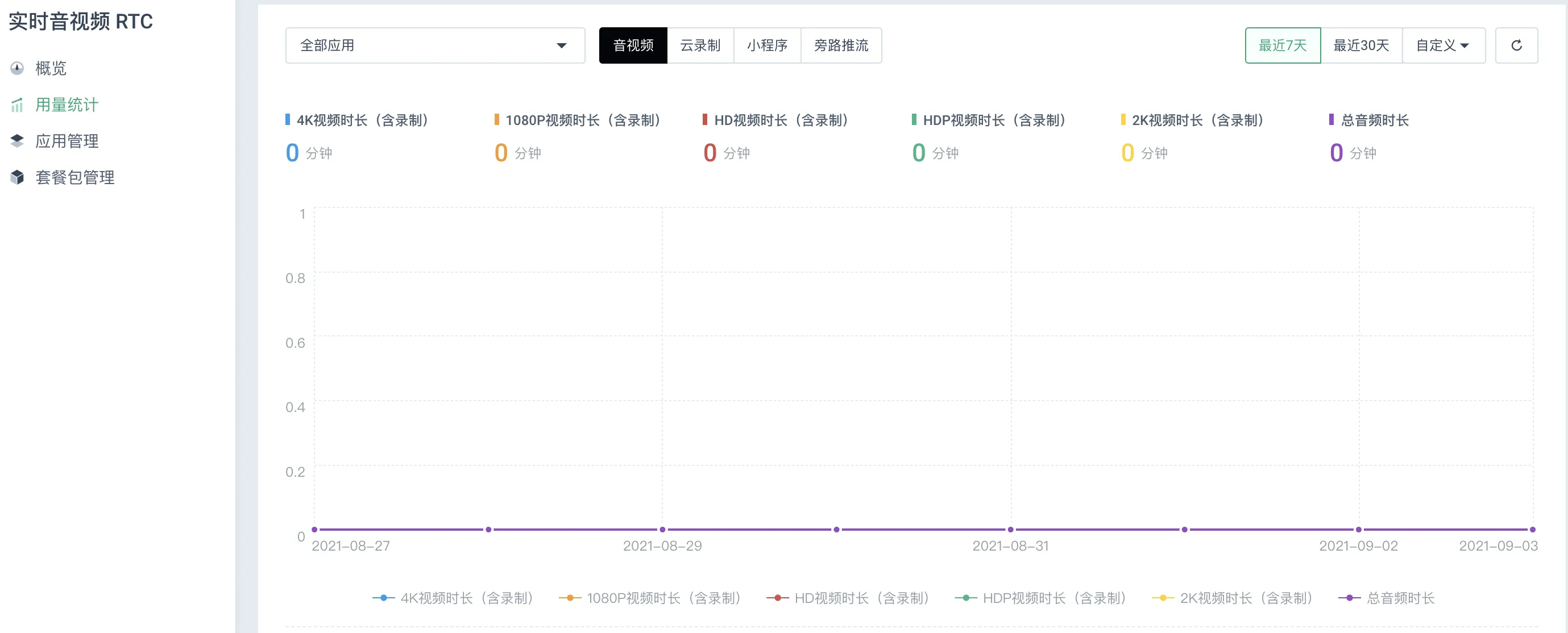The height and width of the screenshot is (633, 1568).
Task: Toggle 1080P视频时长 series in chart legend
Action: [650, 598]
